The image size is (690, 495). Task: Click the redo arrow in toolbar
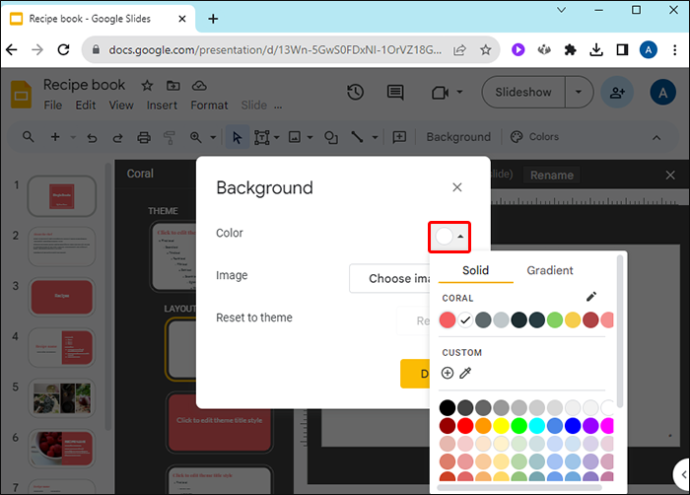117,138
